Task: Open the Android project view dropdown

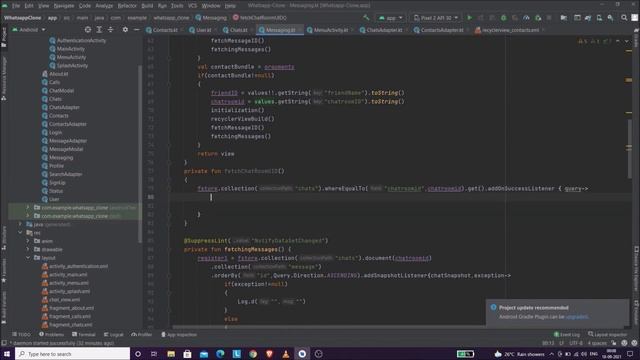Action: (x=29, y=30)
